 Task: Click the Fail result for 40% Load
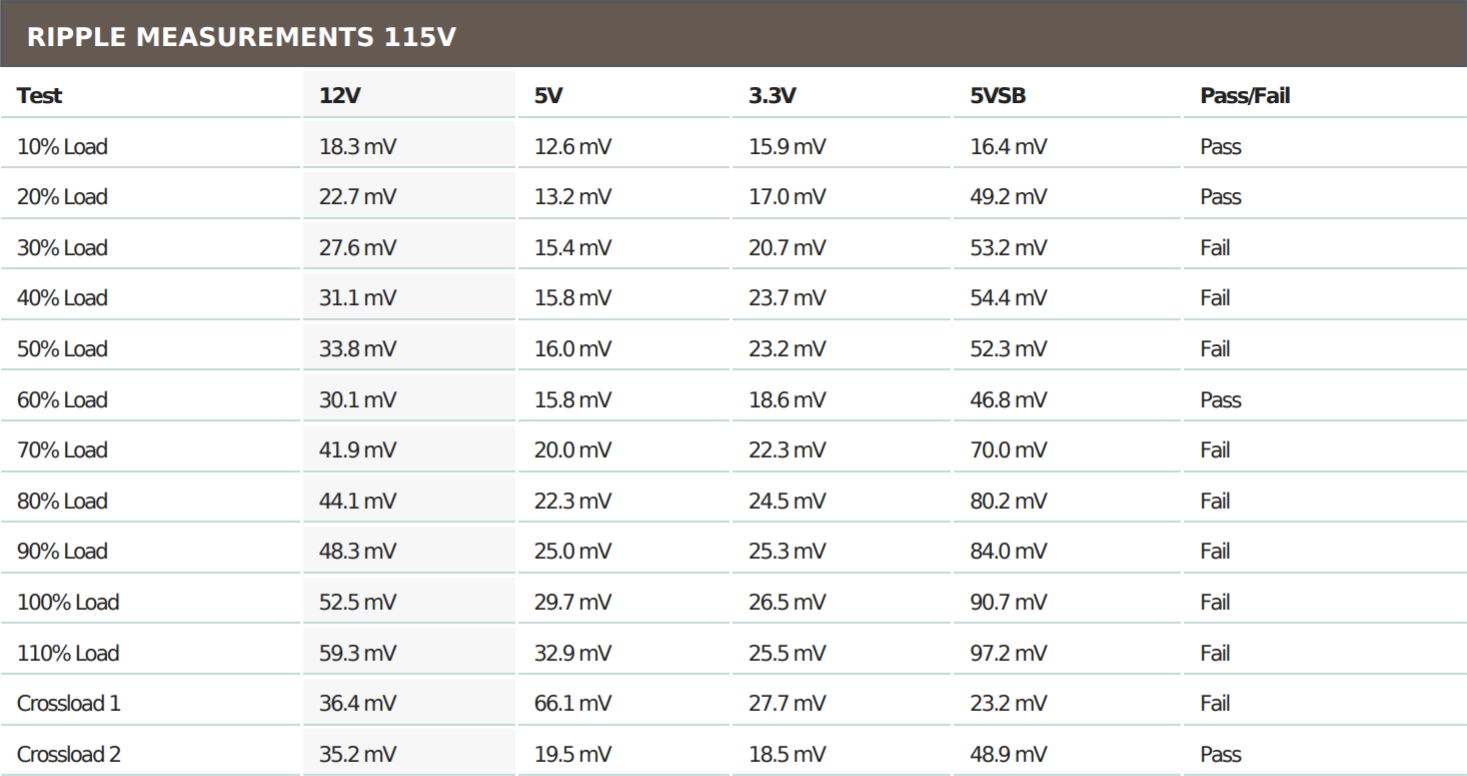tap(1215, 298)
